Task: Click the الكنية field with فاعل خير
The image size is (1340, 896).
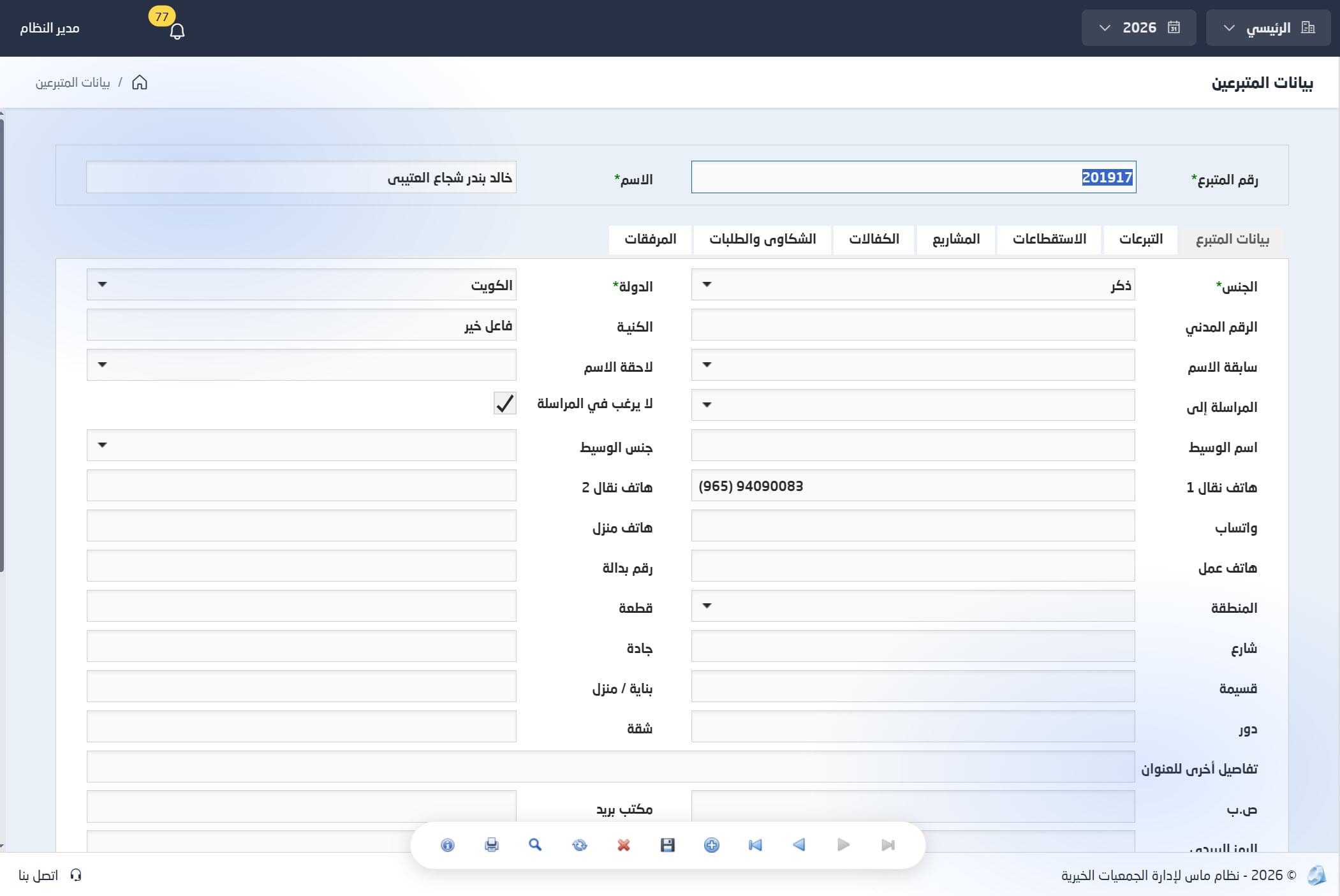Action: coord(301,325)
